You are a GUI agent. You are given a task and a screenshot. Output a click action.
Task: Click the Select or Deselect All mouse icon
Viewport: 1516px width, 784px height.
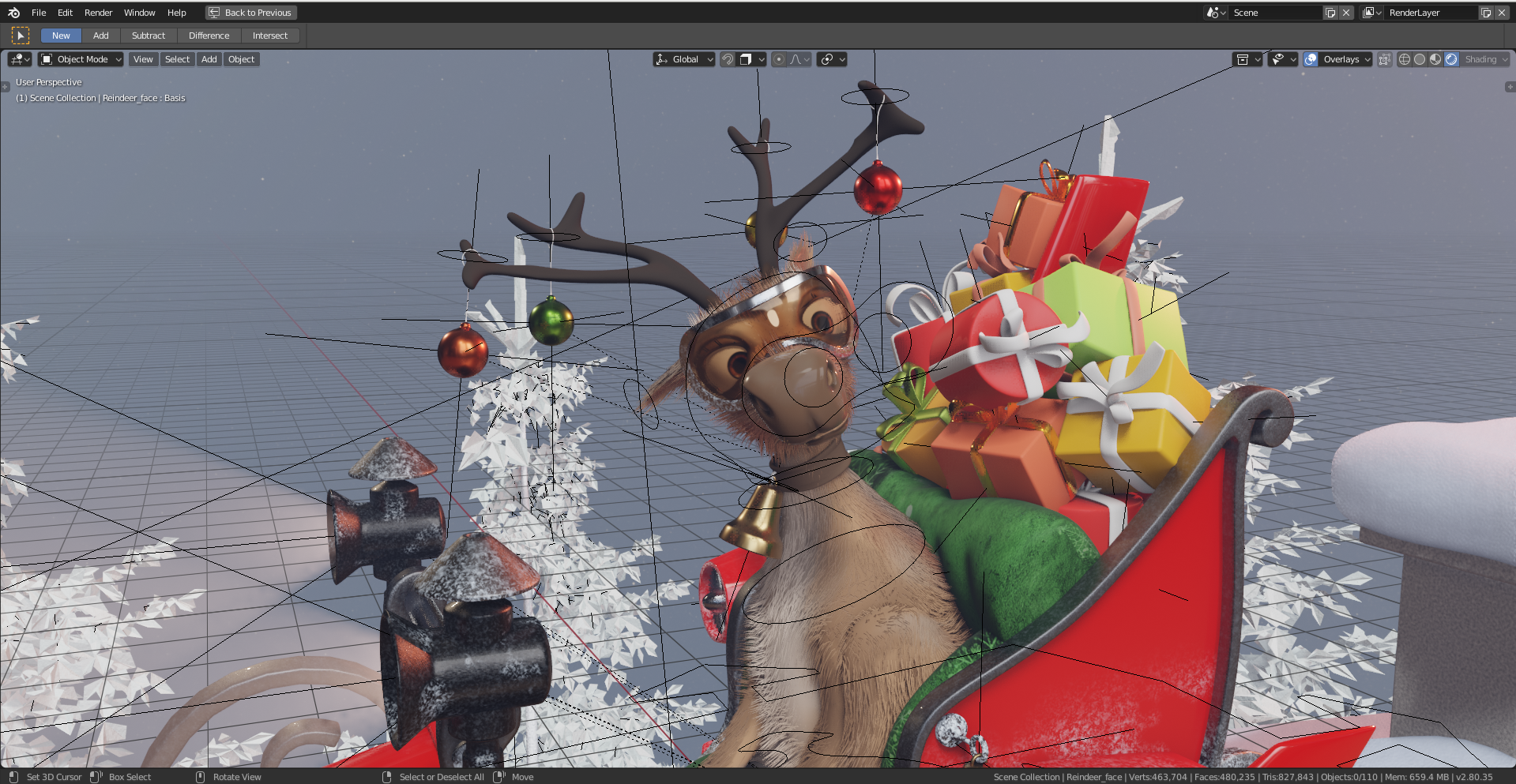[386, 777]
